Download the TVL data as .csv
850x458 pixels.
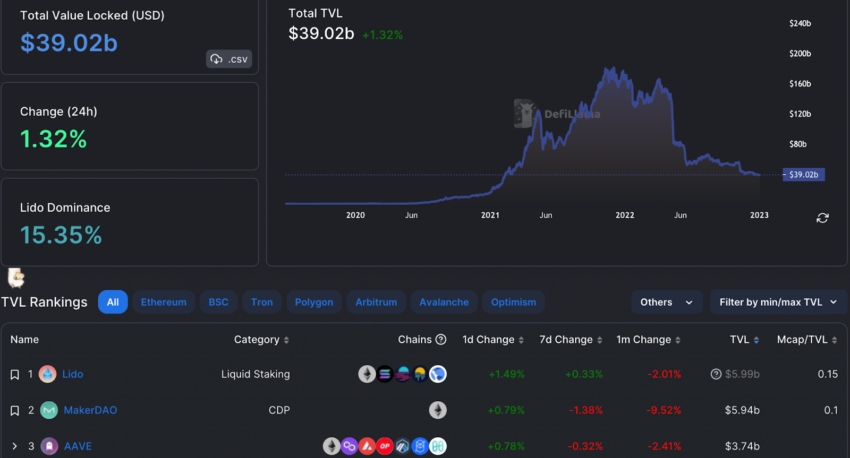coord(229,59)
